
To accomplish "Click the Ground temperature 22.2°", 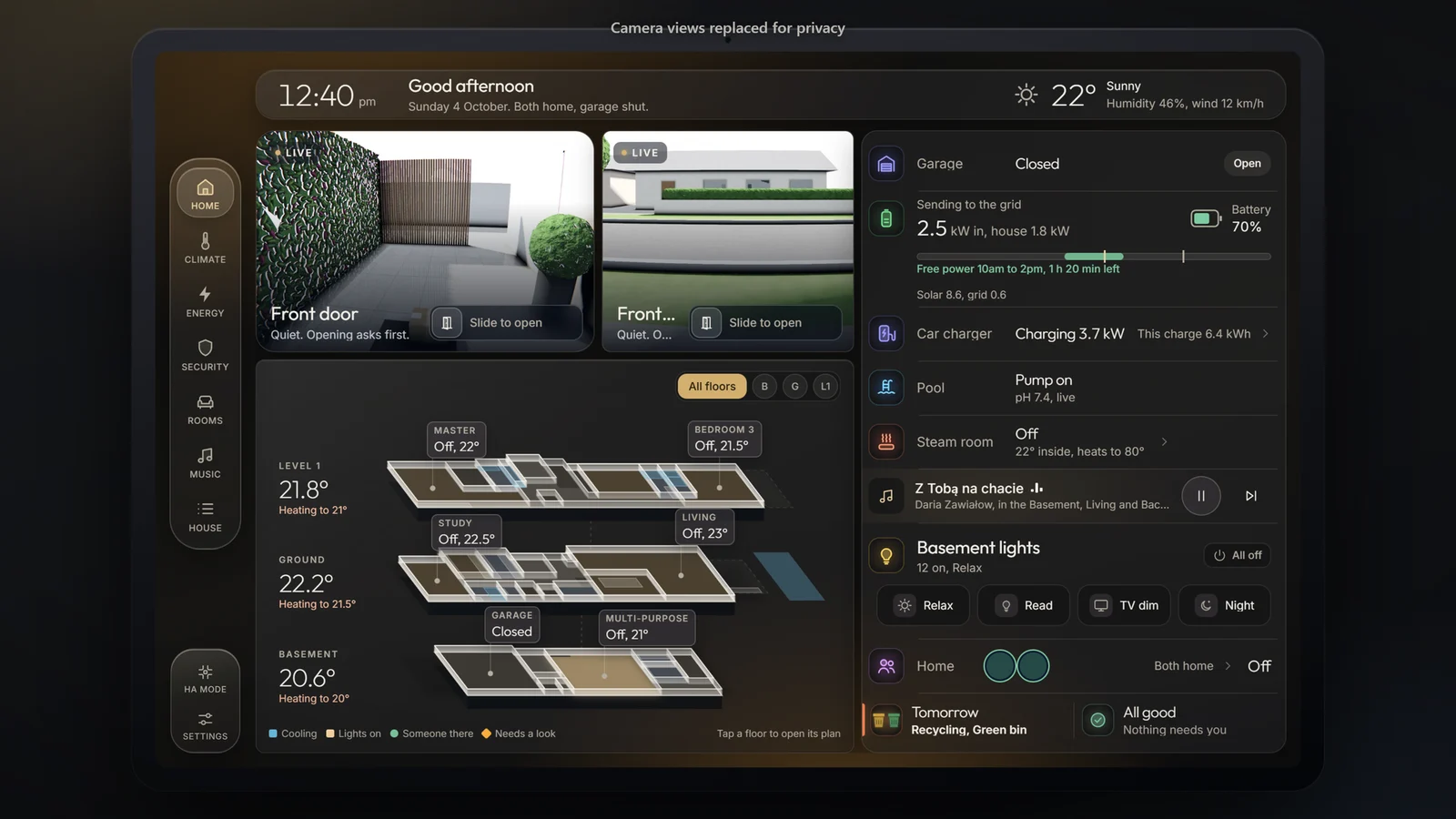I will tap(306, 583).
